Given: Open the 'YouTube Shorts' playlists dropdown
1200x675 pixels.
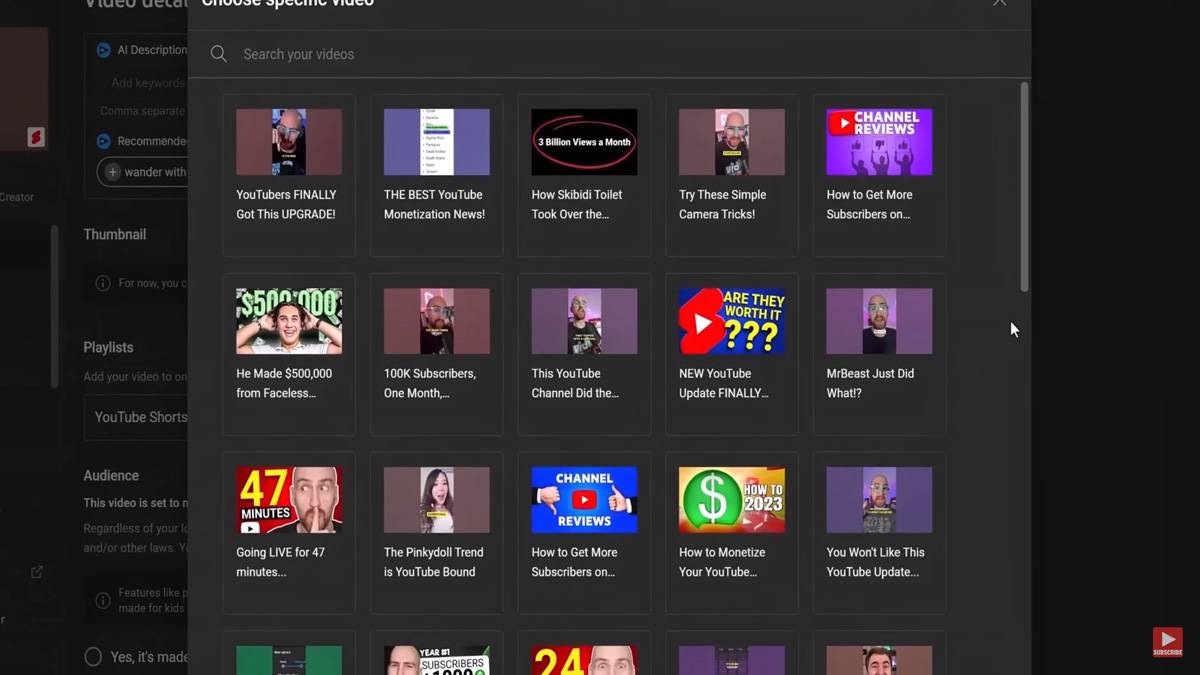Looking at the screenshot, I should [x=136, y=417].
